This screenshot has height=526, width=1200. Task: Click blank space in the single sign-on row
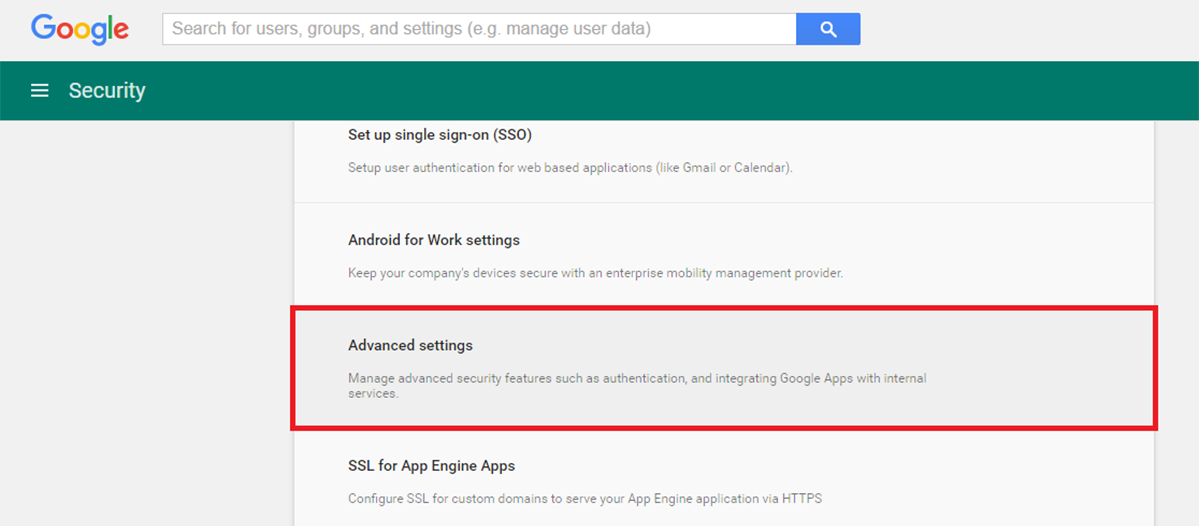coord(1000,150)
